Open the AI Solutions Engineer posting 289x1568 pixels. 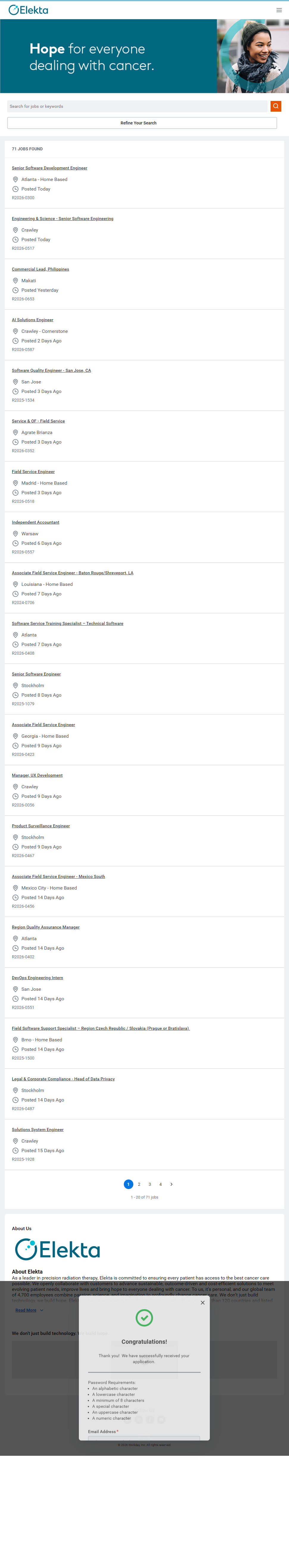32,319
